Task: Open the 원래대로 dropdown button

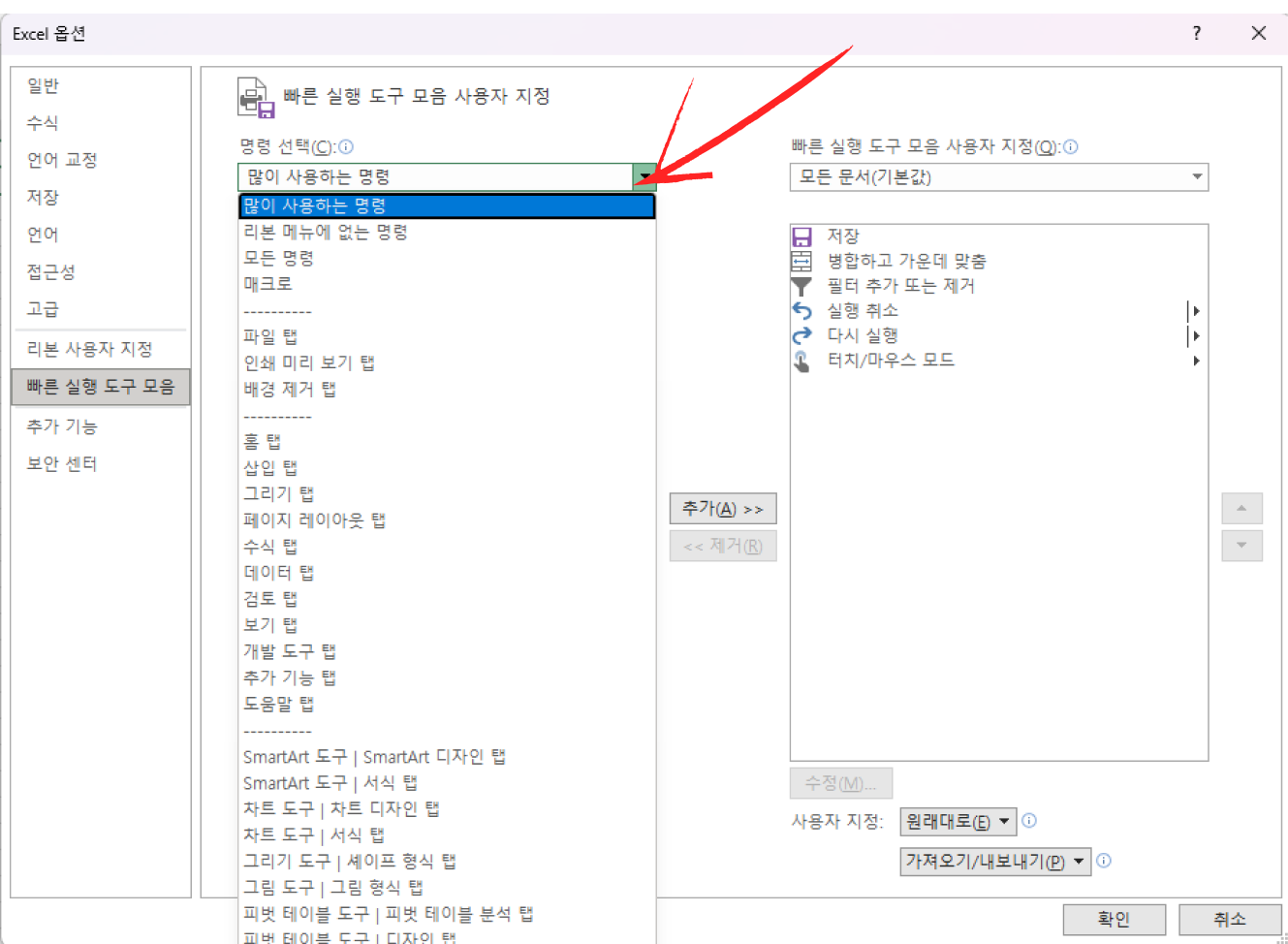Action: [958, 822]
